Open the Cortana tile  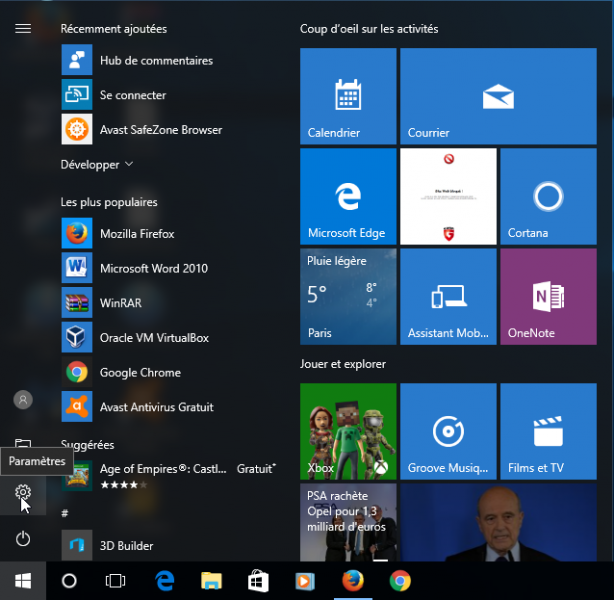click(549, 196)
